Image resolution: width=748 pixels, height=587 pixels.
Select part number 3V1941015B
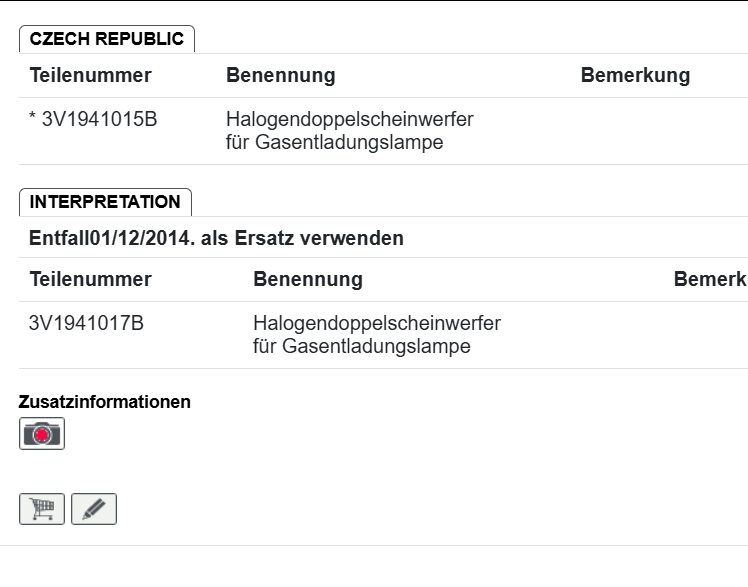99,120
